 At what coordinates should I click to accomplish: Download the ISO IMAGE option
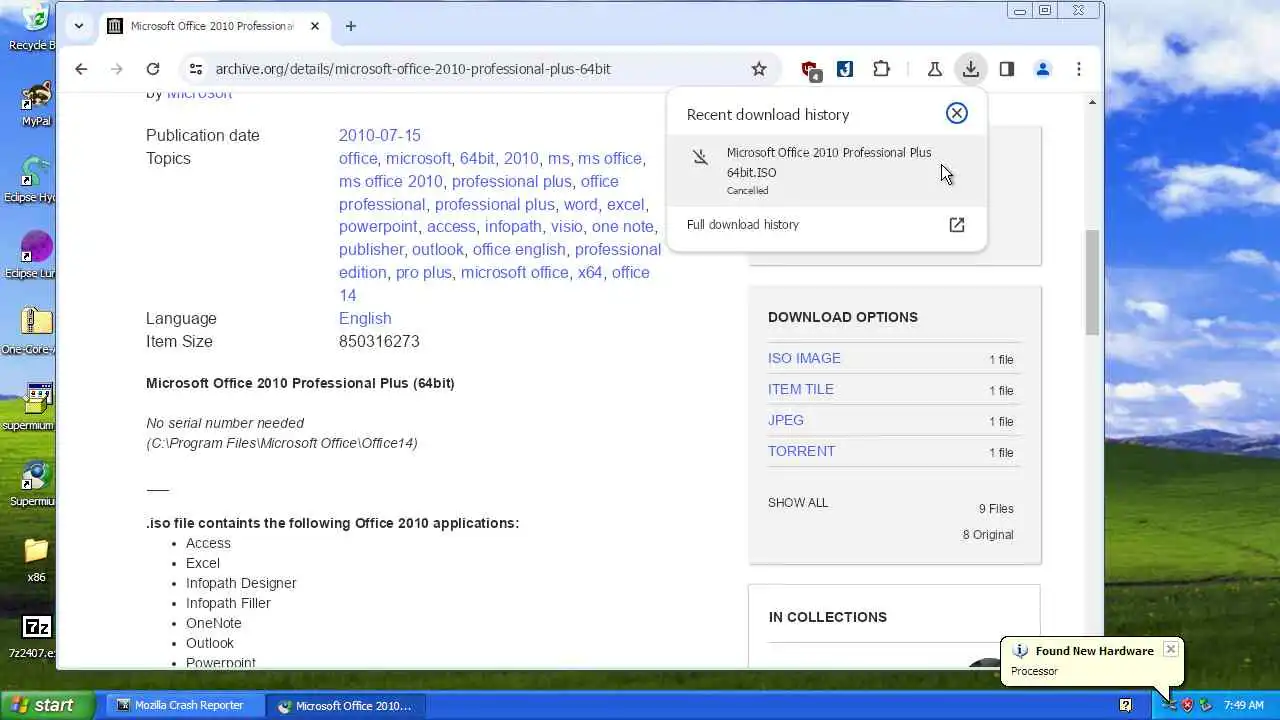click(x=804, y=358)
